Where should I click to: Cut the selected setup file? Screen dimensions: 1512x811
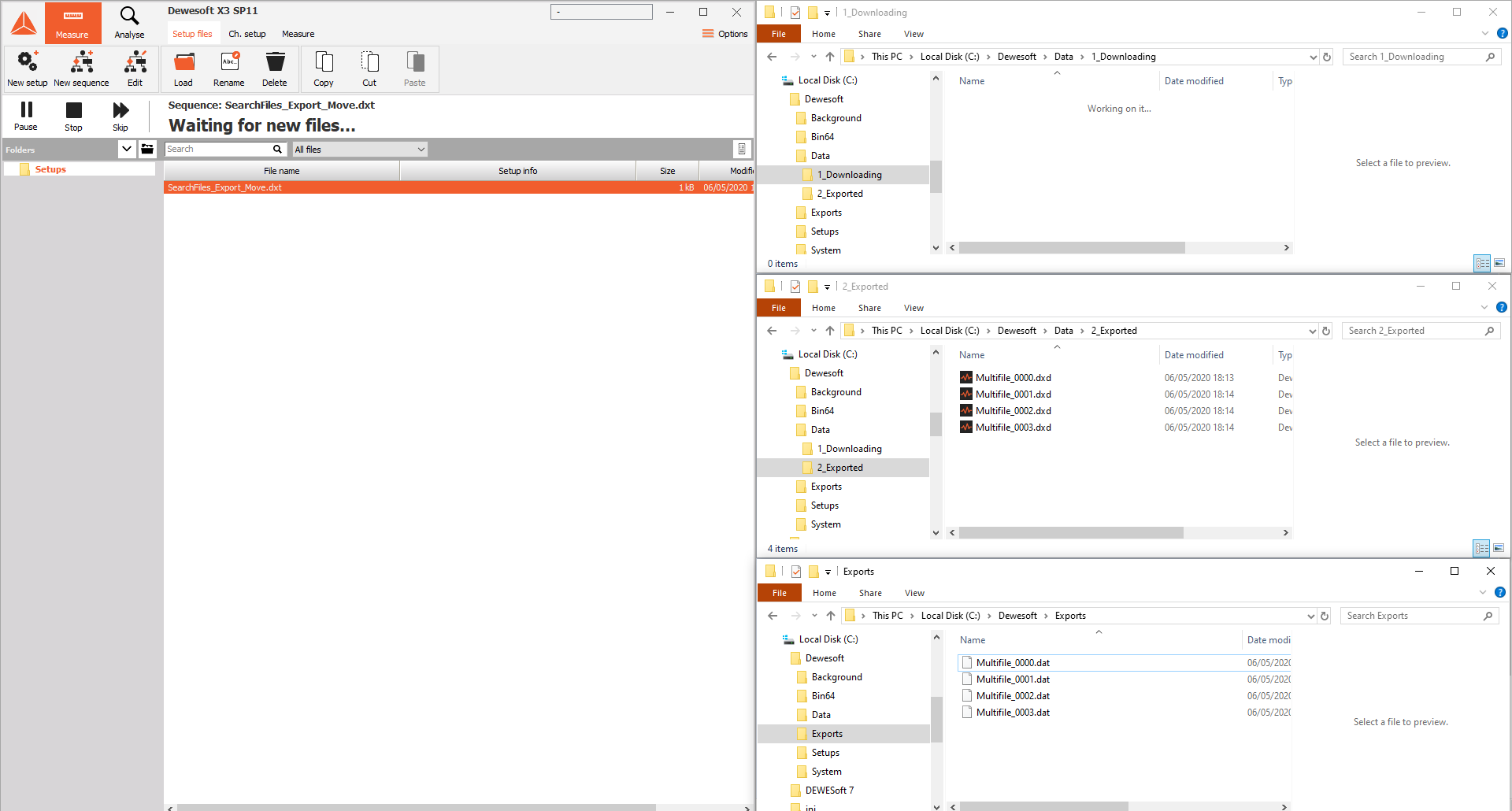click(x=369, y=68)
